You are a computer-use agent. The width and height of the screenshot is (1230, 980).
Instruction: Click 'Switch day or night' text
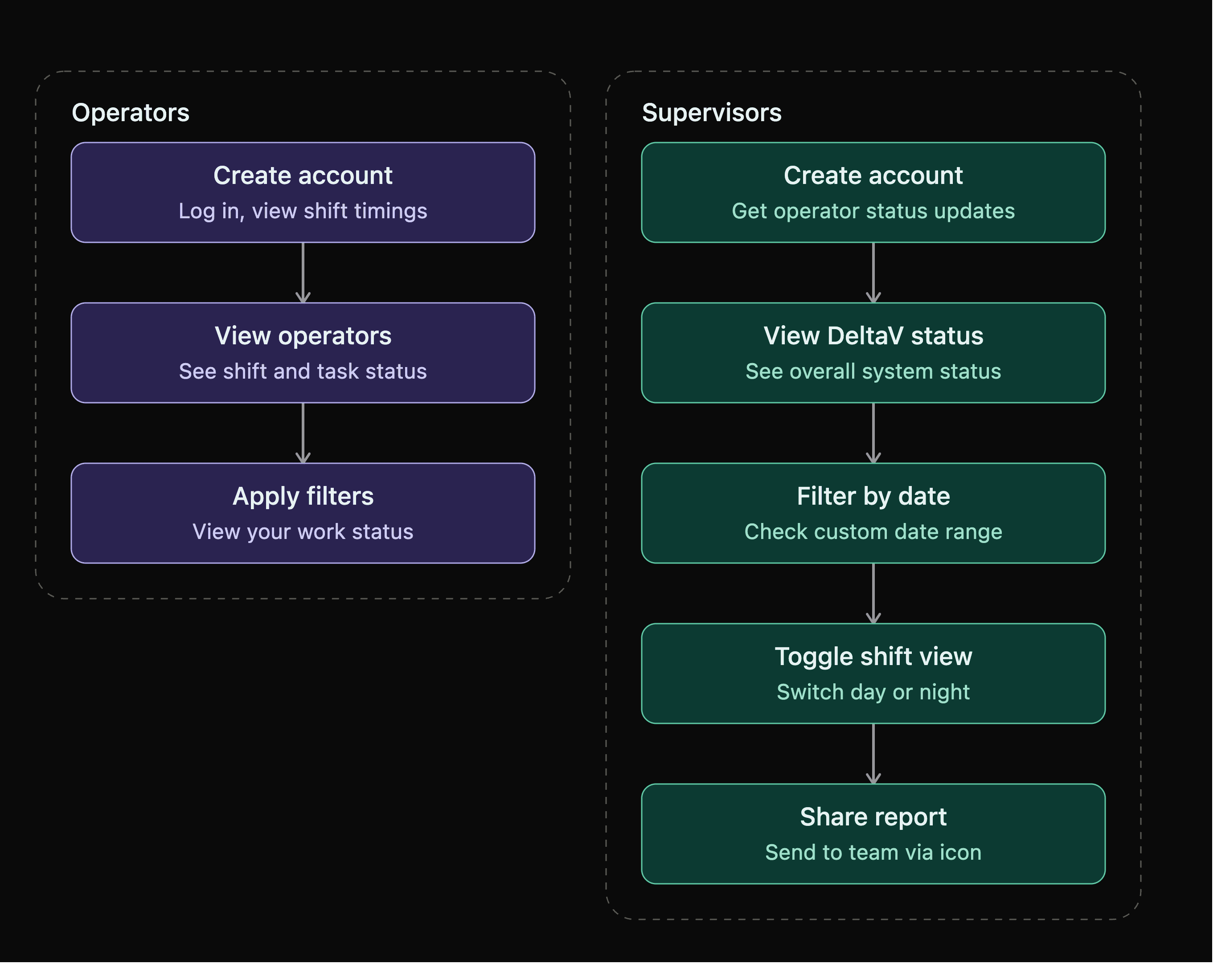pos(873,692)
